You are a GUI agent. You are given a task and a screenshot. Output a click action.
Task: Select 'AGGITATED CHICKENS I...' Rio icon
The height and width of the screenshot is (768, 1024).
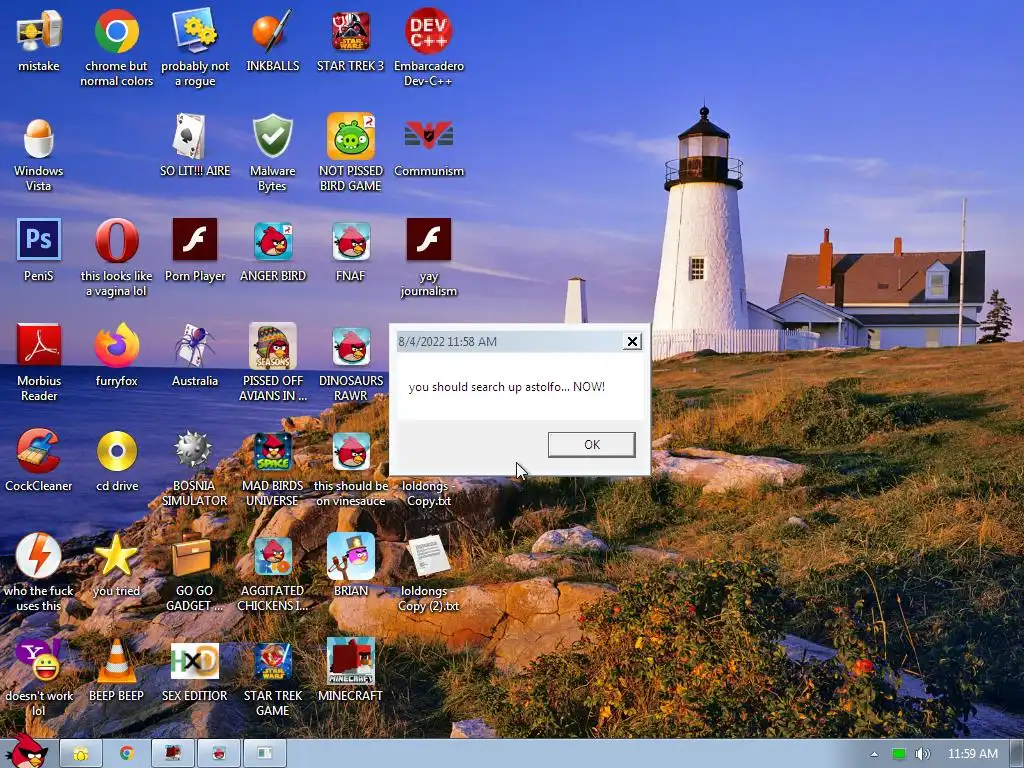[273, 556]
